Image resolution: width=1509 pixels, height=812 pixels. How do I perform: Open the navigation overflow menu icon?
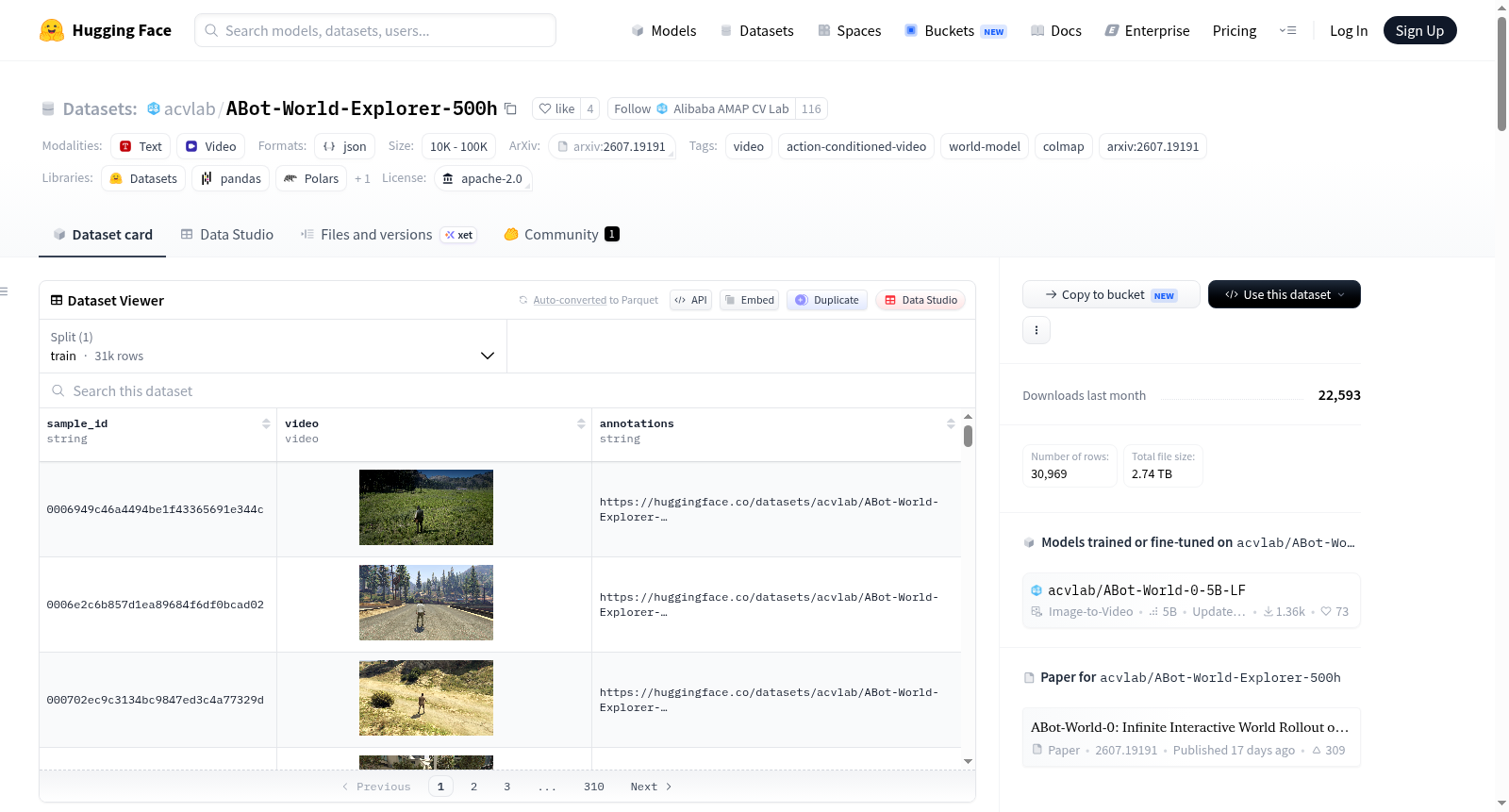click(x=1287, y=30)
